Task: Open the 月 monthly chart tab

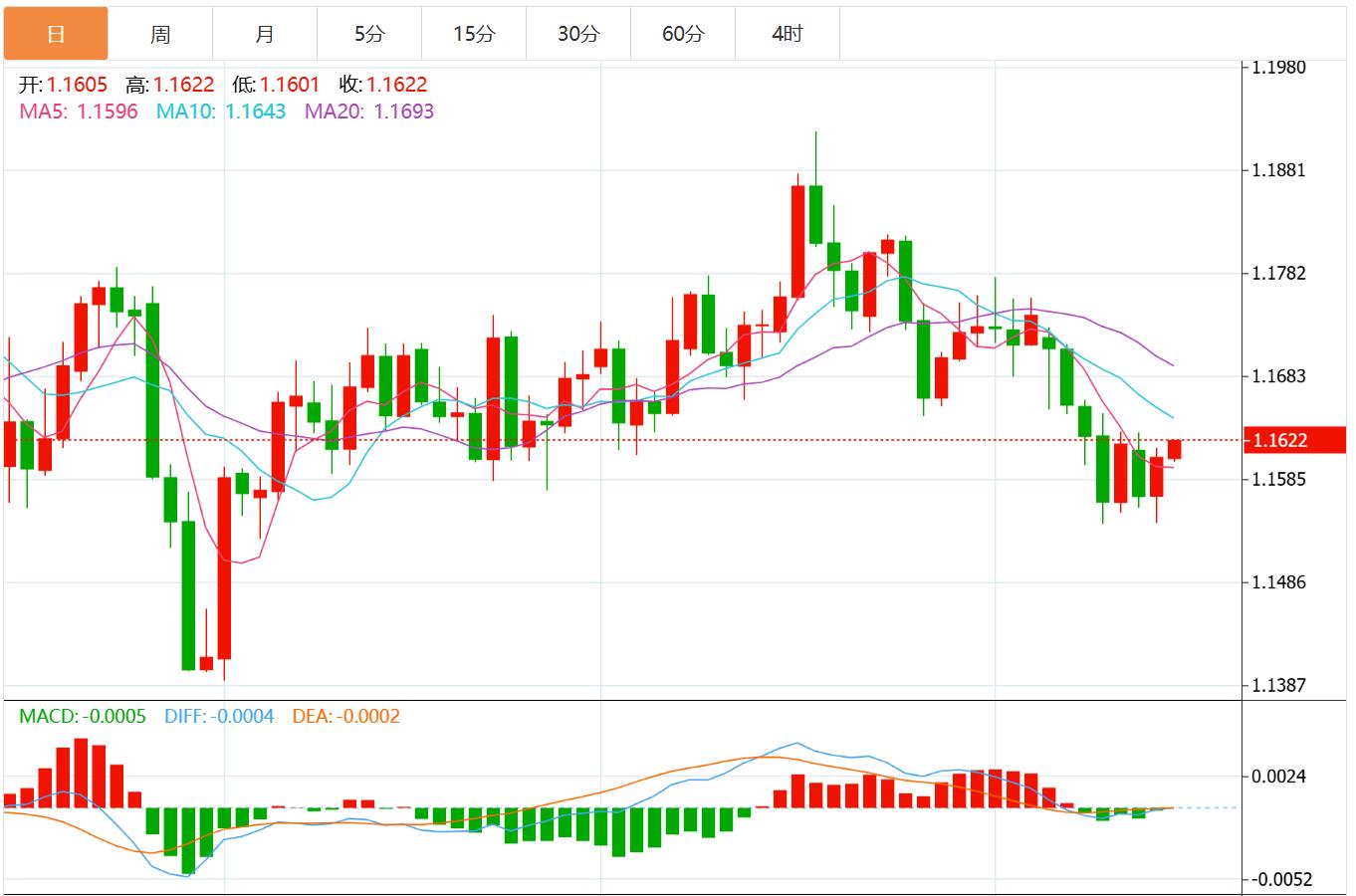Action: click(x=265, y=34)
